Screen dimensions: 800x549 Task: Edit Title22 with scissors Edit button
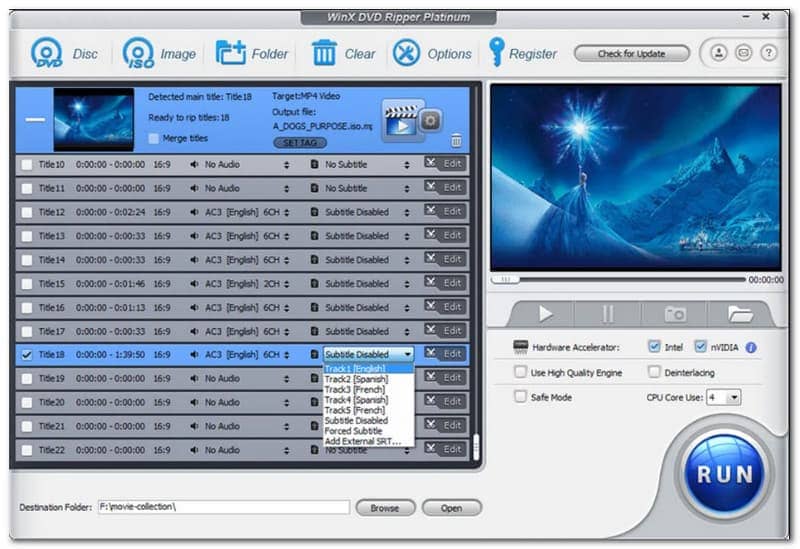pyautogui.click(x=445, y=449)
